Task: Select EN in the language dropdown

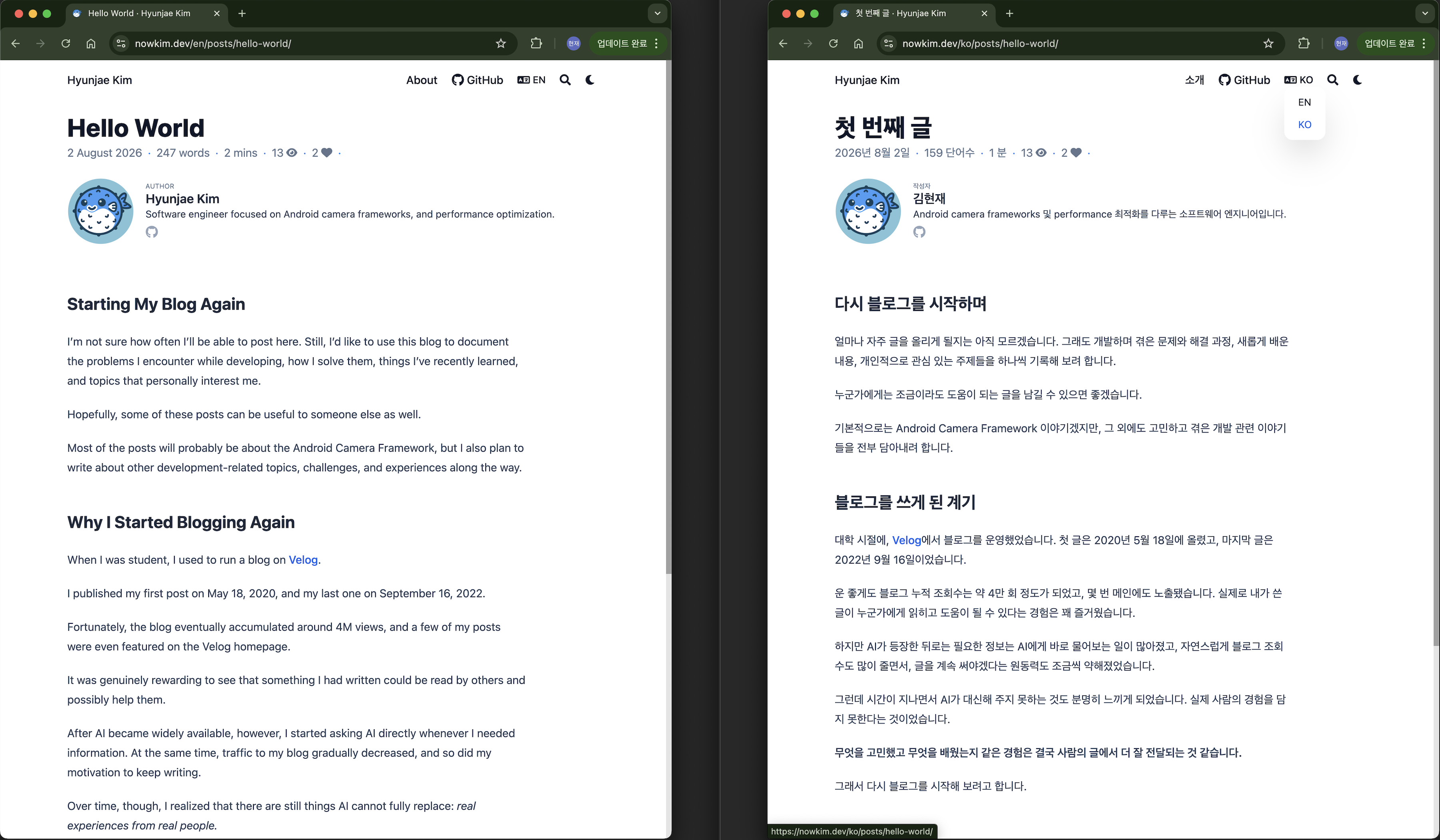Action: point(1304,102)
